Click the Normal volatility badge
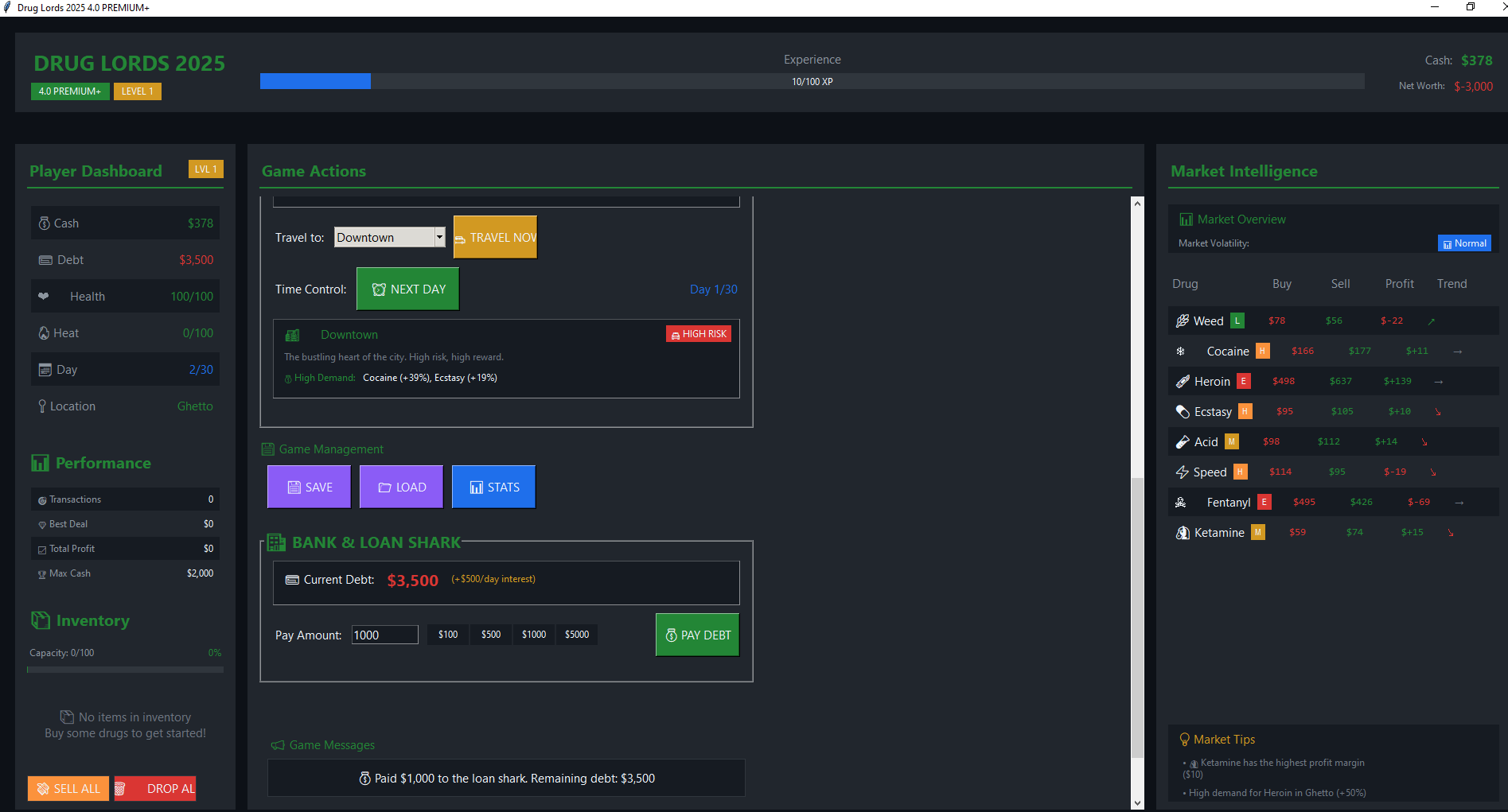The width and height of the screenshot is (1508, 812). click(x=1464, y=243)
